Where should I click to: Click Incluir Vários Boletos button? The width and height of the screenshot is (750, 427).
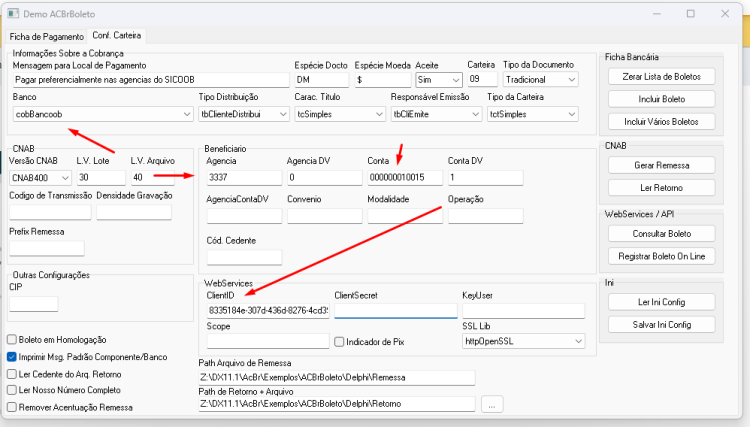point(662,121)
